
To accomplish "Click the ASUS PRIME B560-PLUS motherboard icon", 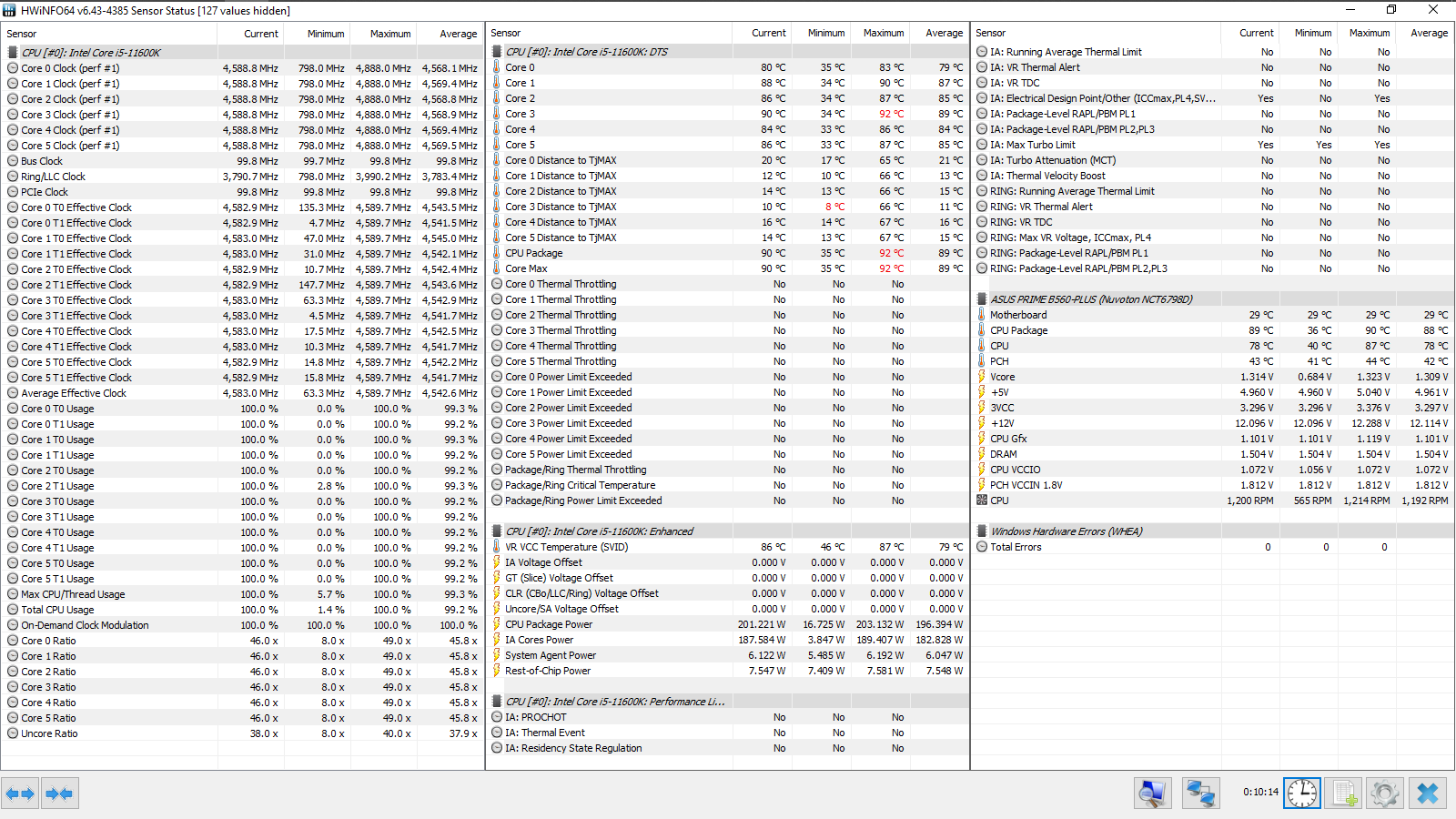I will tap(982, 299).
